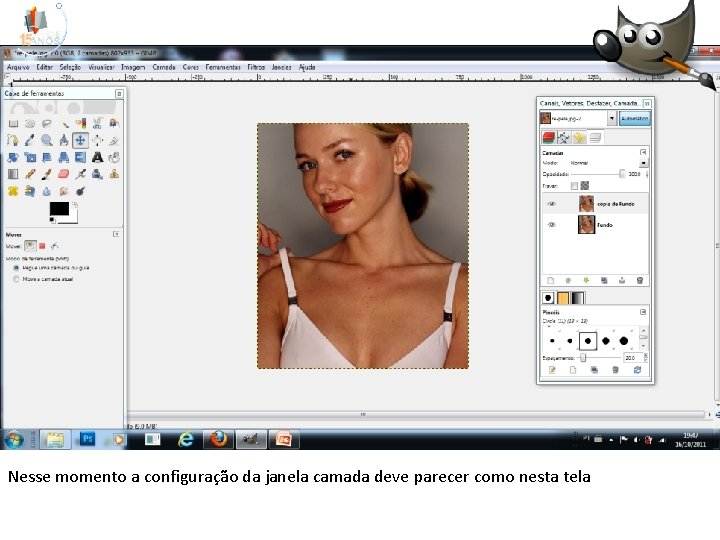
Task: Select the Airbrush tool
Action: coord(81,174)
